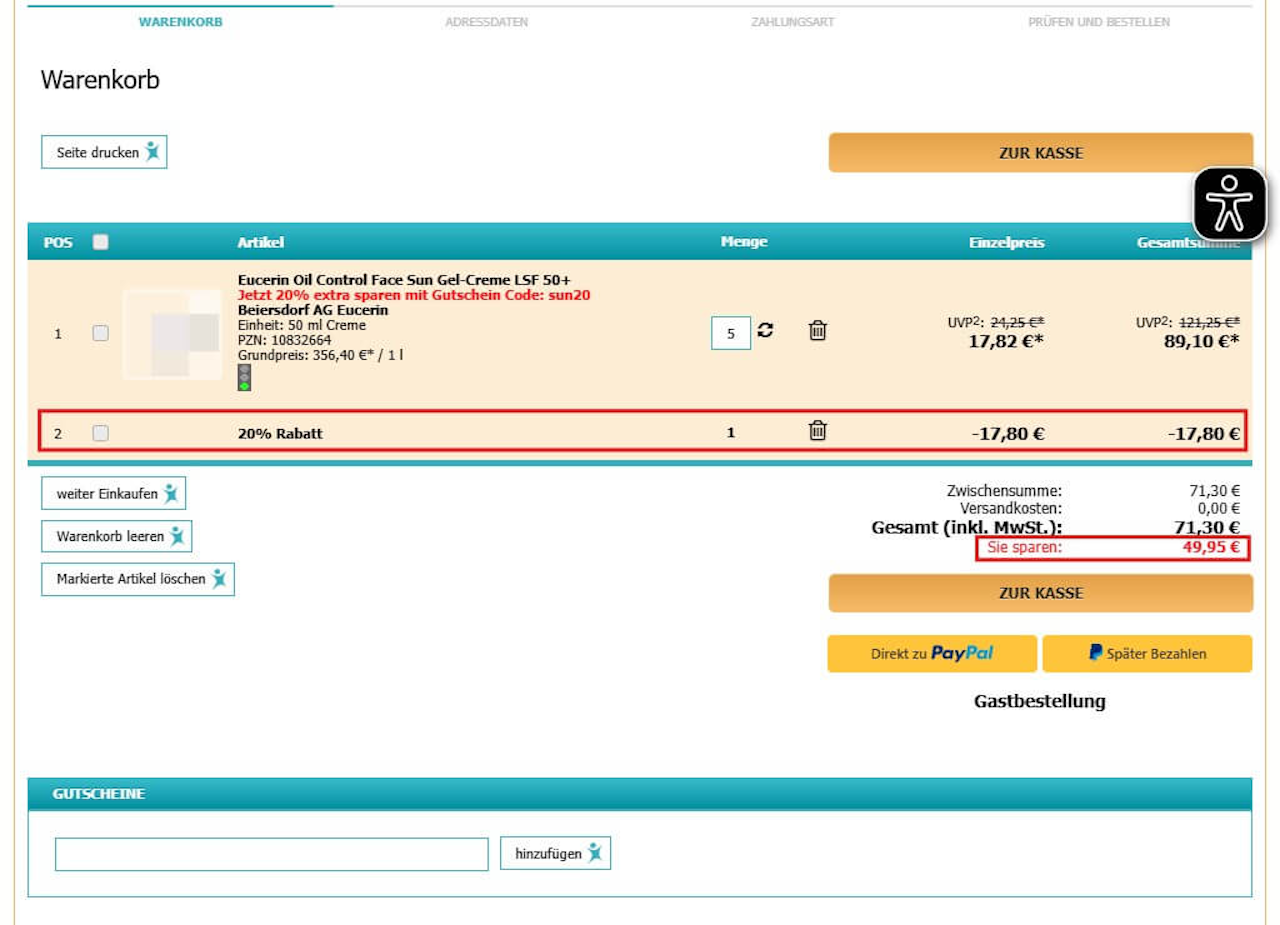Switch to the Adressdaten step
Viewport: 1280px width, 925px height.
(x=487, y=22)
